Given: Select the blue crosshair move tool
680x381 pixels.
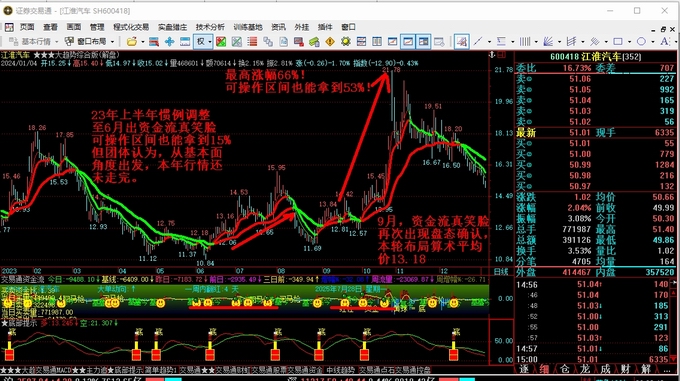Looking at the screenshot, I should point(169,42).
